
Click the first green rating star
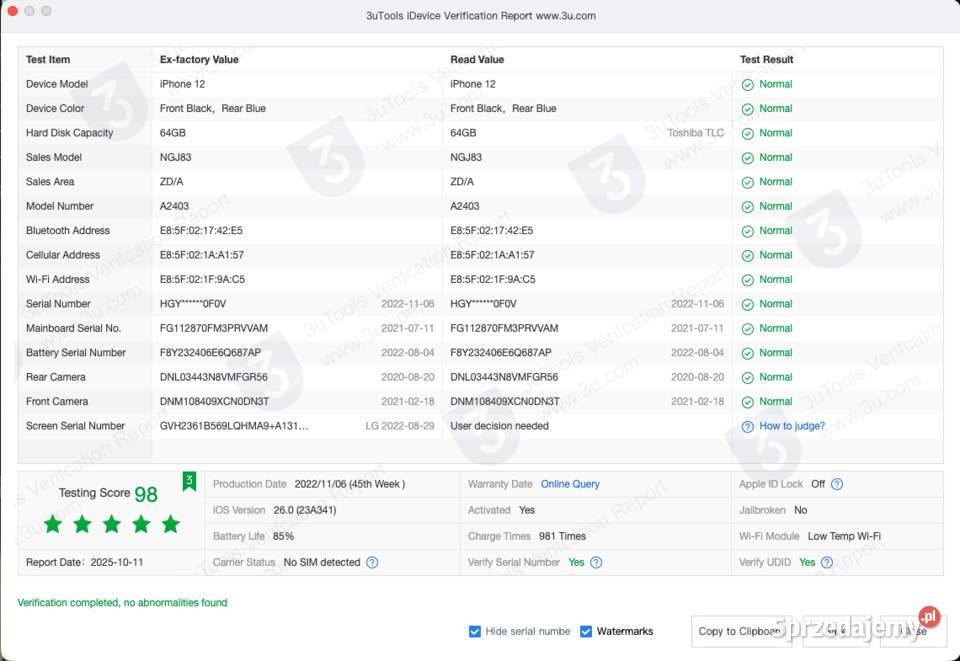[53, 524]
